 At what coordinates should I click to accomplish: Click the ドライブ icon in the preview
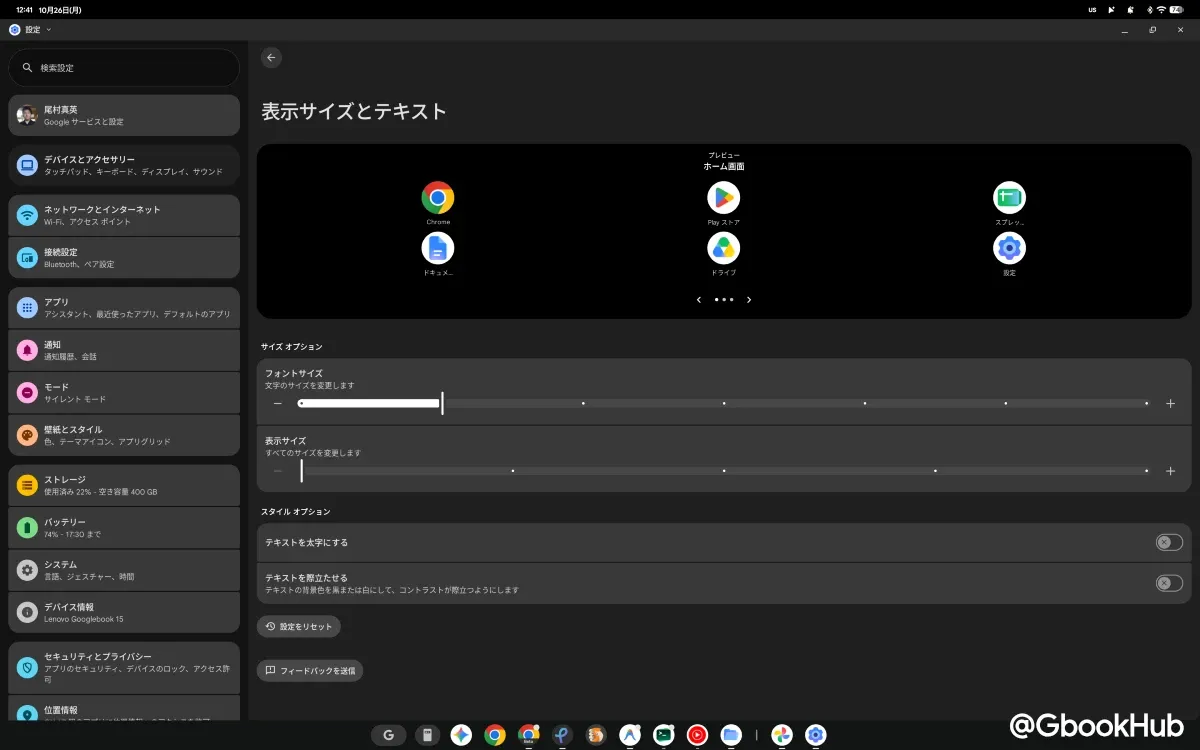(x=723, y=248)
